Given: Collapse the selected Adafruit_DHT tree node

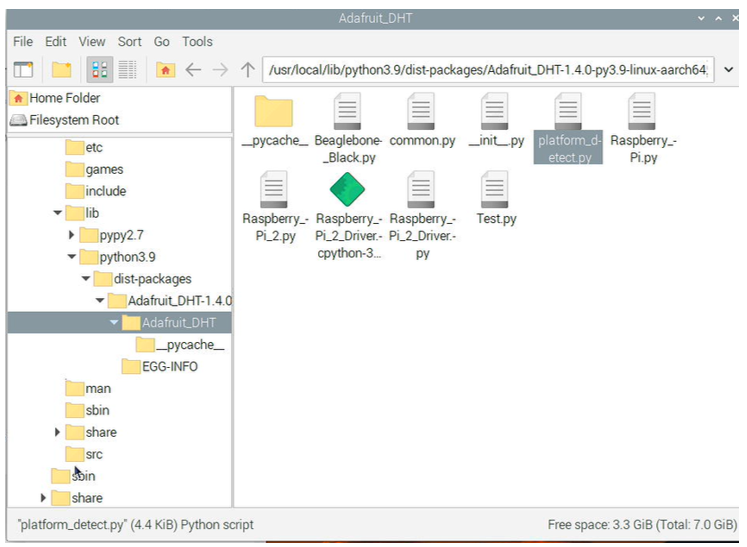Looking at the screenshot, I should [x=114, y=323].
